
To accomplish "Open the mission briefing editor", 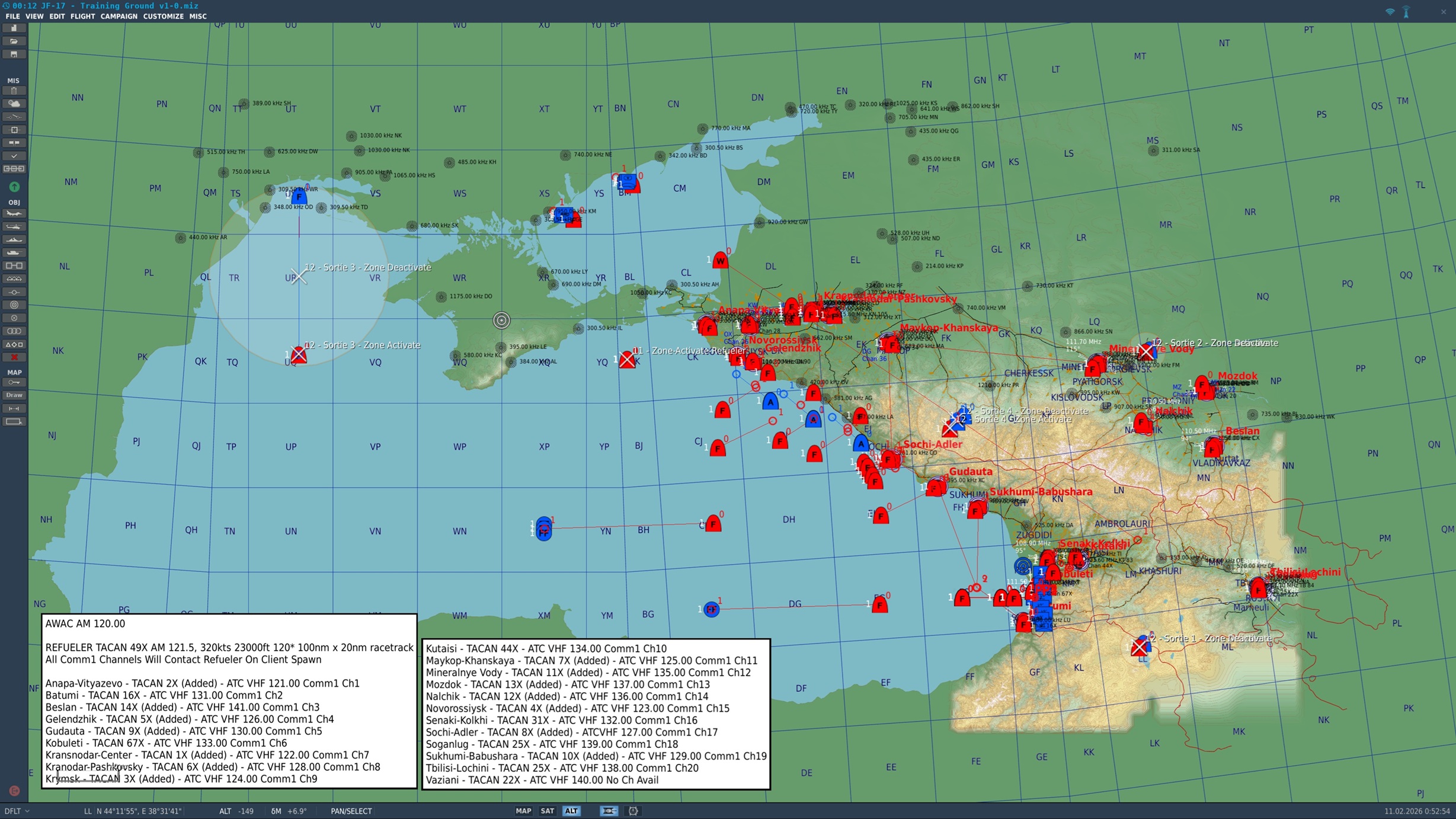I will coord(14,90).
